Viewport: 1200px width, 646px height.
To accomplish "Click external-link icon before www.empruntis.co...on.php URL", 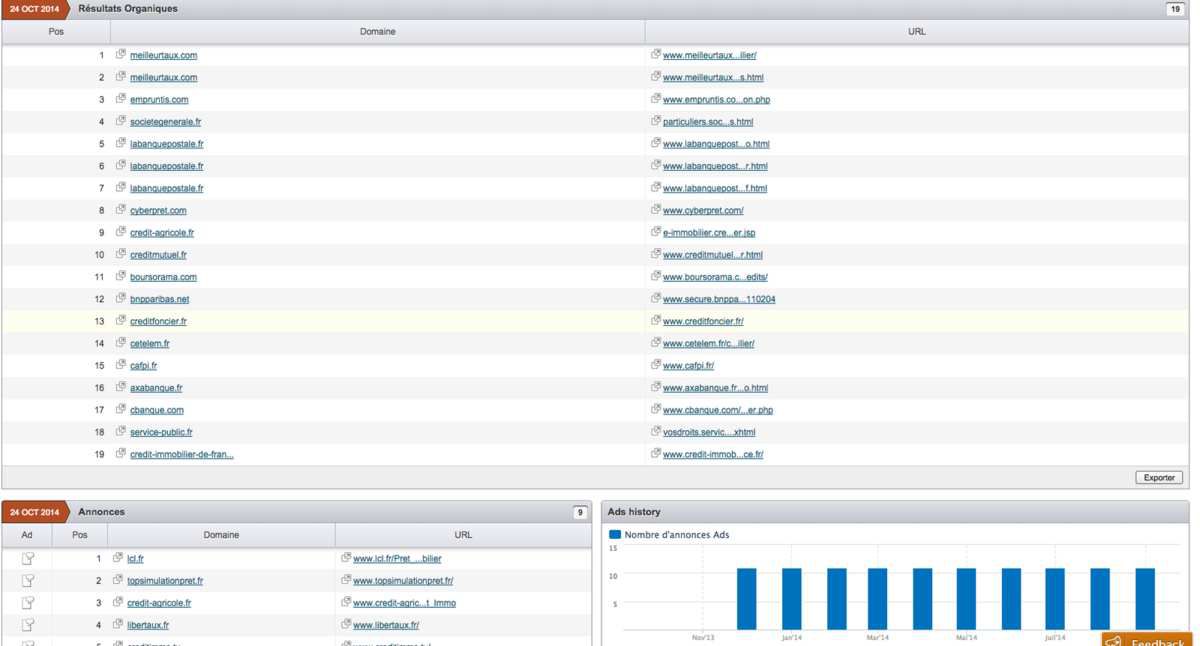I will [656, 99].
